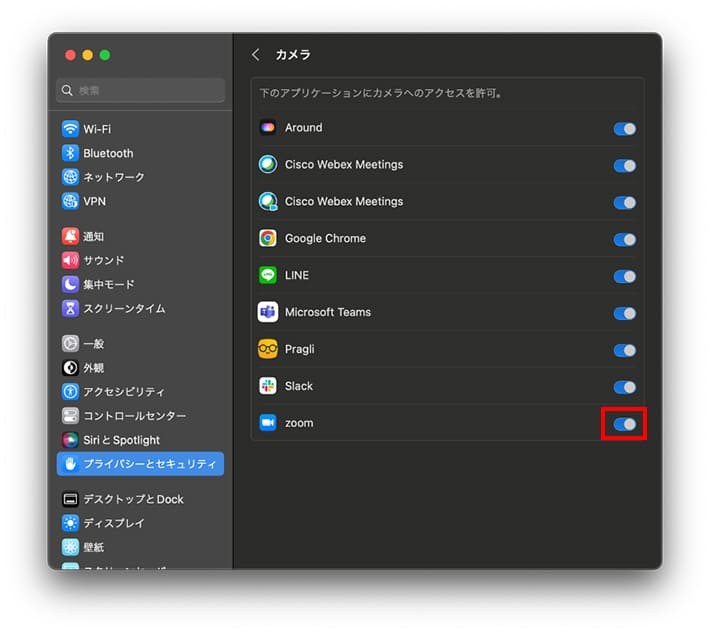Screen dimensions: 710x633
Task: Click the zoom label
Action: point(299,423)
